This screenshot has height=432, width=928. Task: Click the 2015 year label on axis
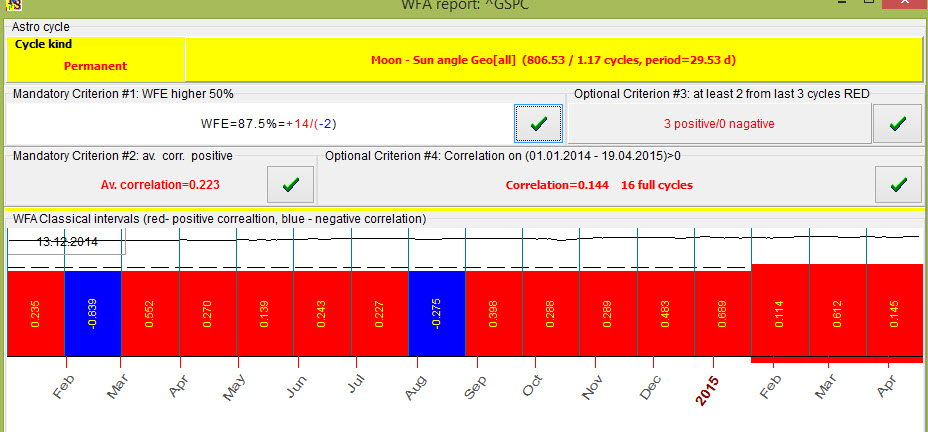click(x=709, y=394)
